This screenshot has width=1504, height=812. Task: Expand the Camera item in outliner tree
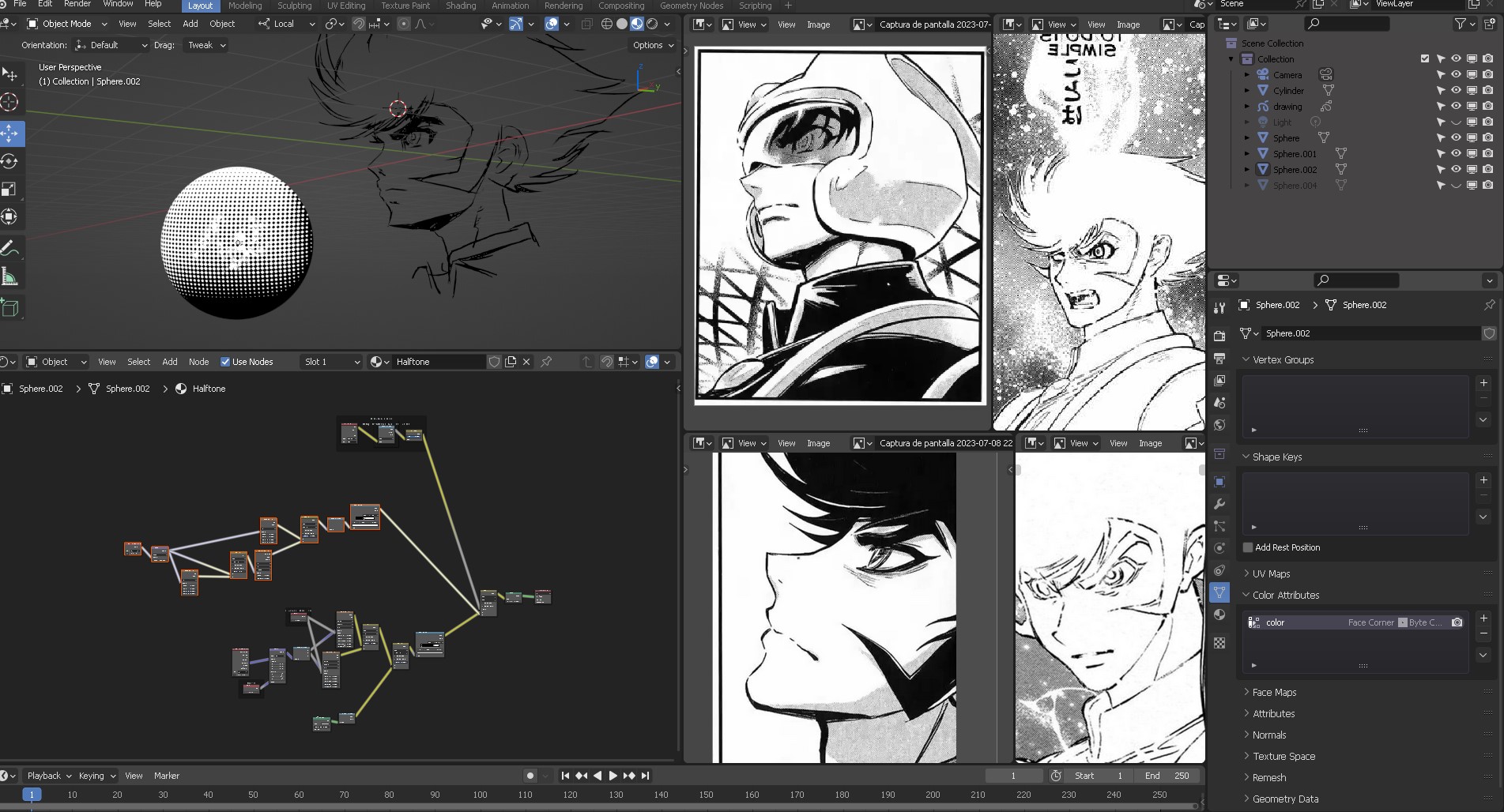point(1247,74)
